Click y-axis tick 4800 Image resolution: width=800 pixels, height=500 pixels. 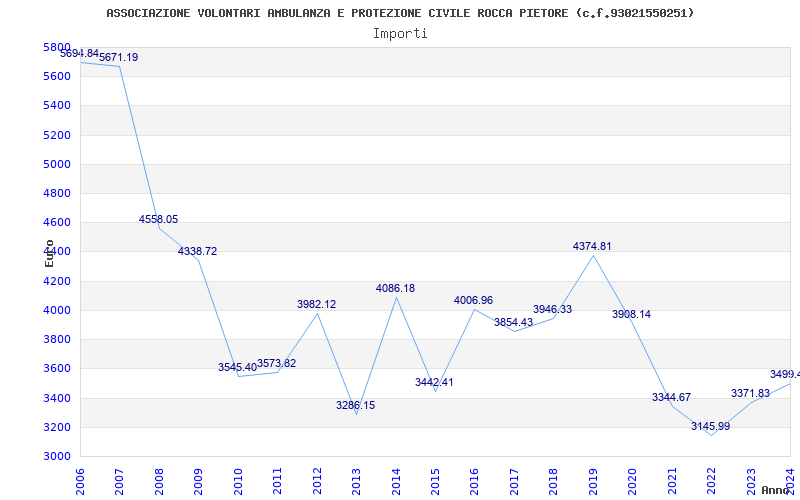57,193
